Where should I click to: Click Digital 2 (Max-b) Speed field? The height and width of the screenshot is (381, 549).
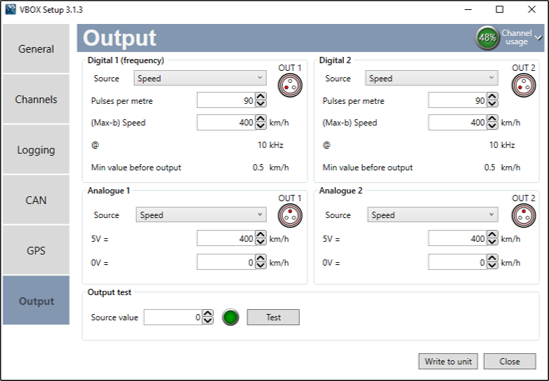458,123
